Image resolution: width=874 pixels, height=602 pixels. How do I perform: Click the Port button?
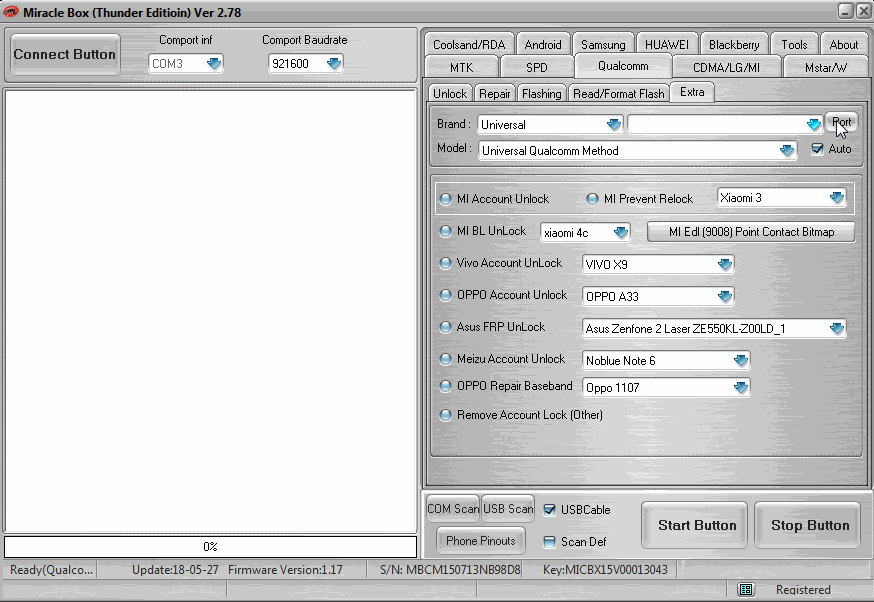pos(841,122)
